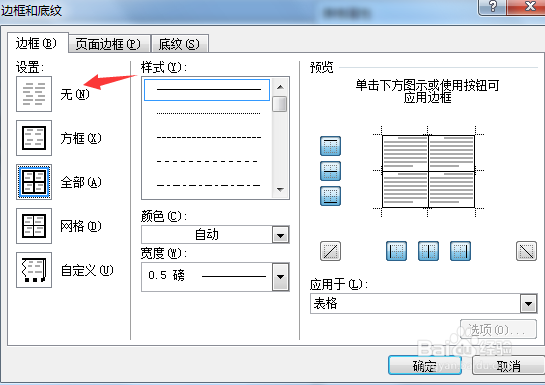Select the 全部 (All) border setting icon
This screenshot has height=385, width=545.
click(x=34, y=182)
